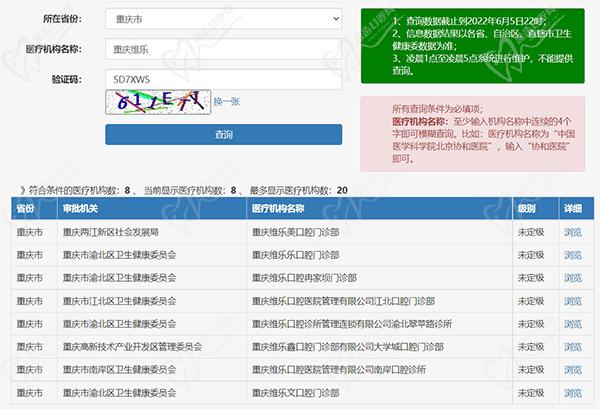This screenshot has height=409, width=600.
Task: Click the 省份 column header
Action: (34, 209)
